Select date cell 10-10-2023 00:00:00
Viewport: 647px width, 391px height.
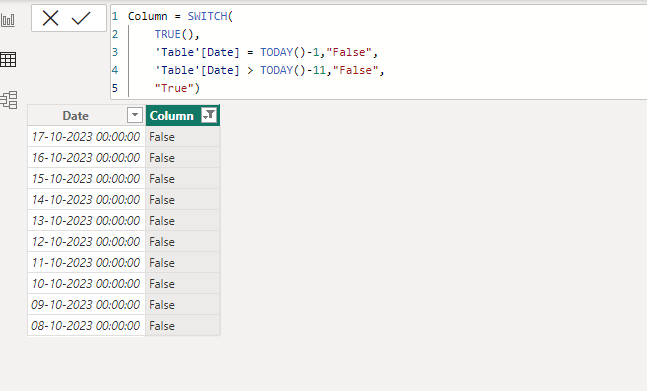point(86,284)
